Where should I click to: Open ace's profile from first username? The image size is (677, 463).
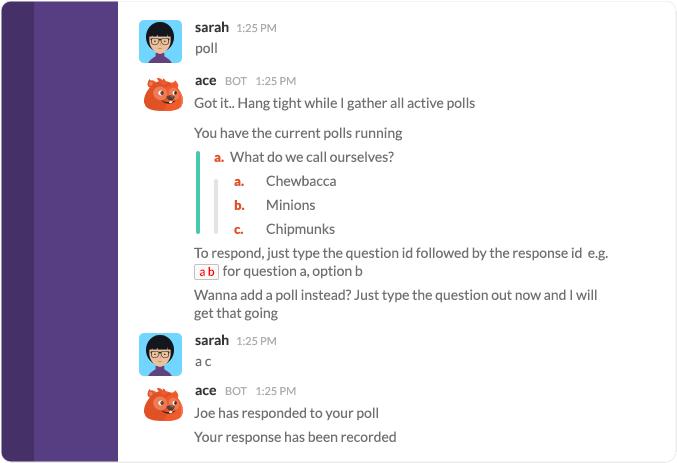click(x=206, y=81)
